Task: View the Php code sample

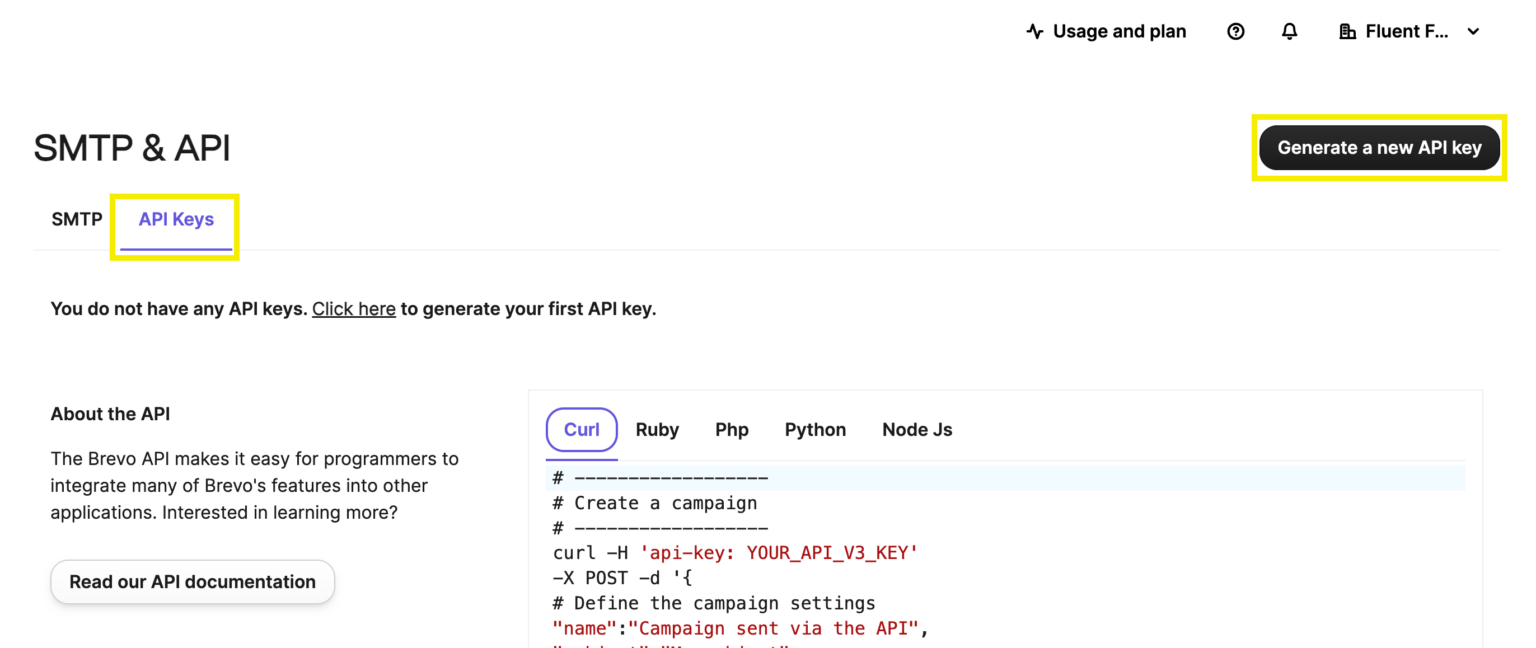Action: coord(732,429)
